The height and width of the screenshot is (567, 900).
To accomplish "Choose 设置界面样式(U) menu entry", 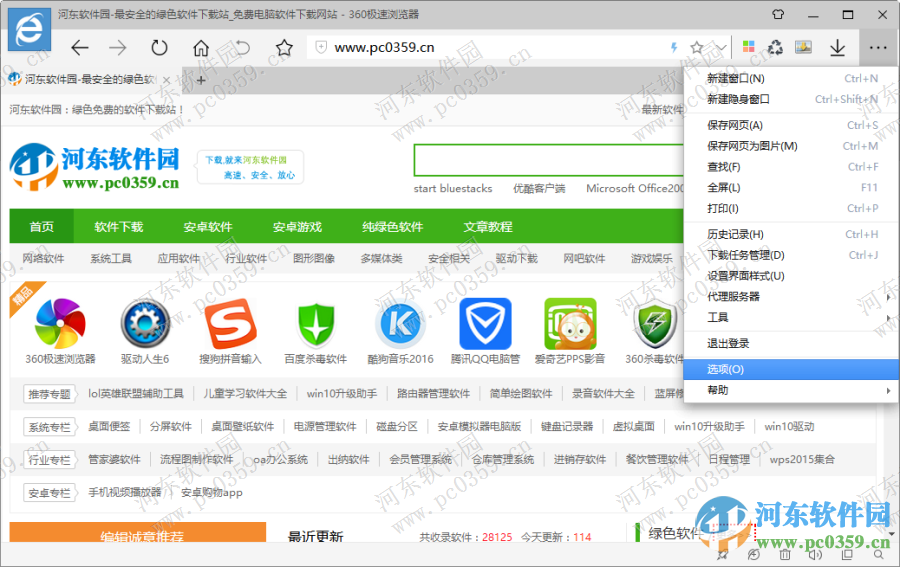I will click(791, 276).
